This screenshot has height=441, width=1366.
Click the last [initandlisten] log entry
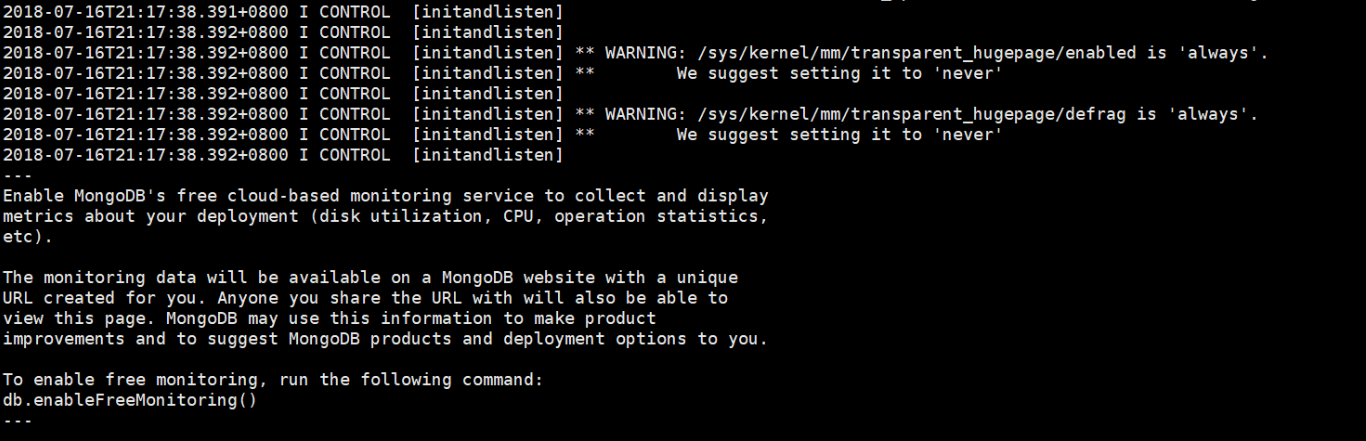(488, 155)
